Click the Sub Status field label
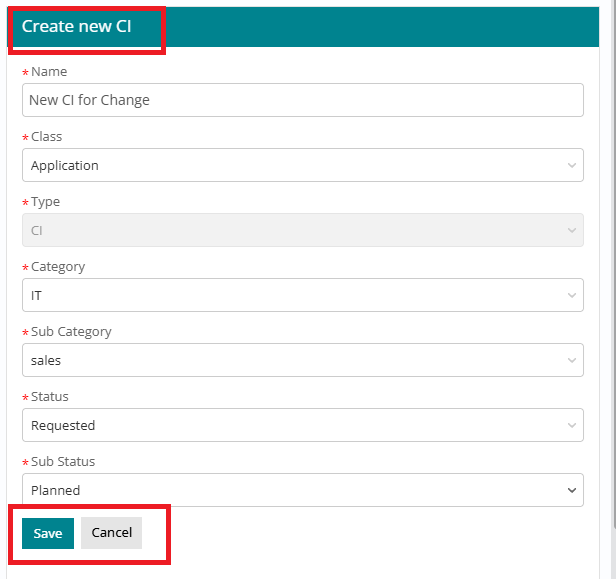The height and width of the screenshot is (579, 616). click(x=63, y=462)
